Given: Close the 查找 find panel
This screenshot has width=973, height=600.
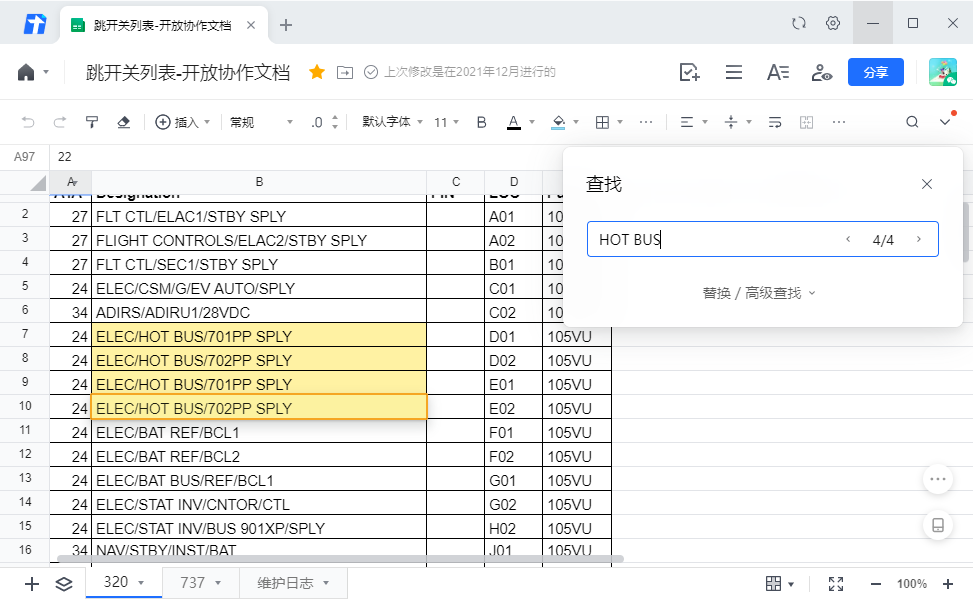Looking at the screenshot, I should click(927, 184).
